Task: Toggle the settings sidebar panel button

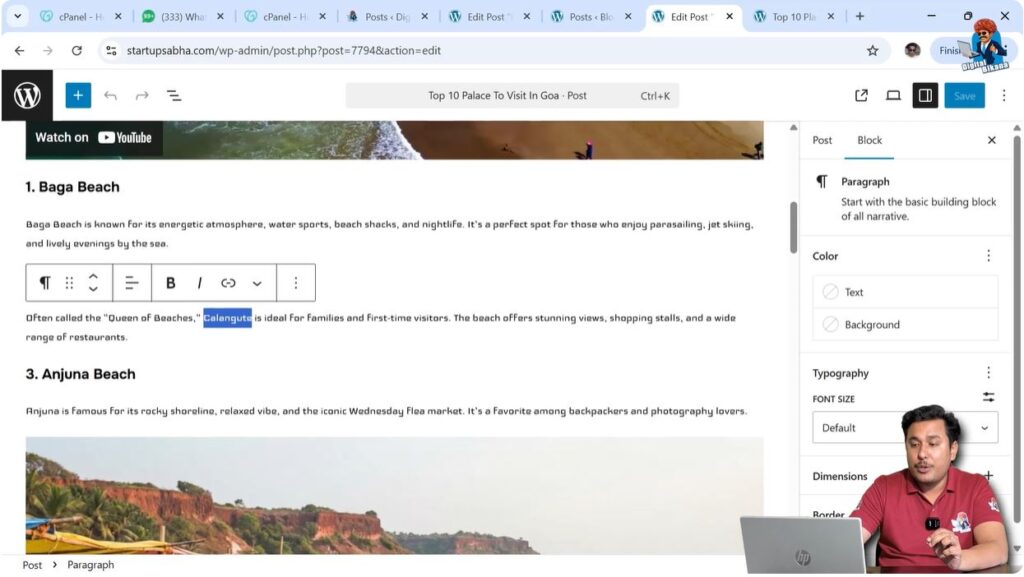Action: tap(925, 95)
